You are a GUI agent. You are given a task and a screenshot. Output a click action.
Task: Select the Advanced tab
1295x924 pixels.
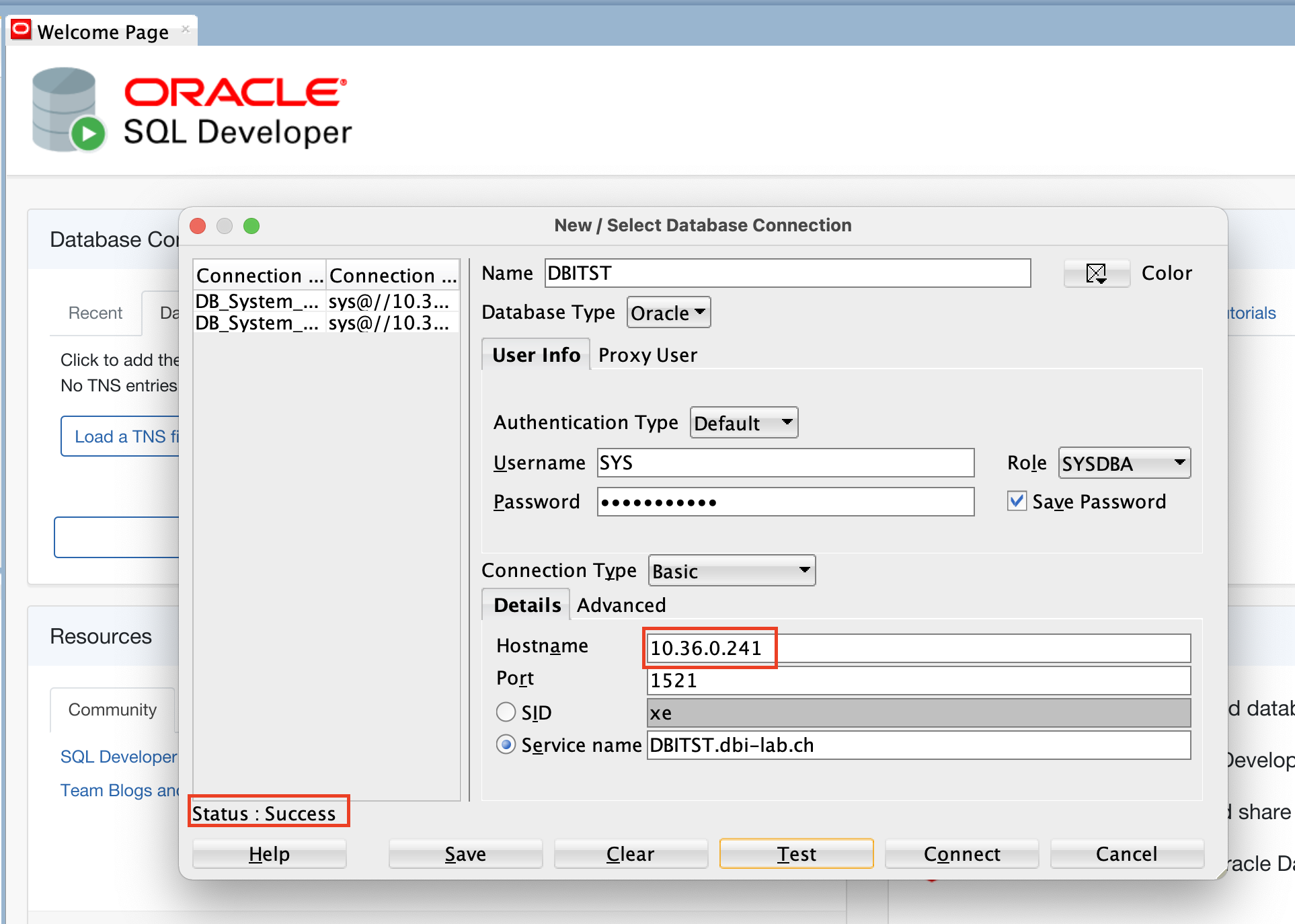pyautogui.click(x=621, y=605)
